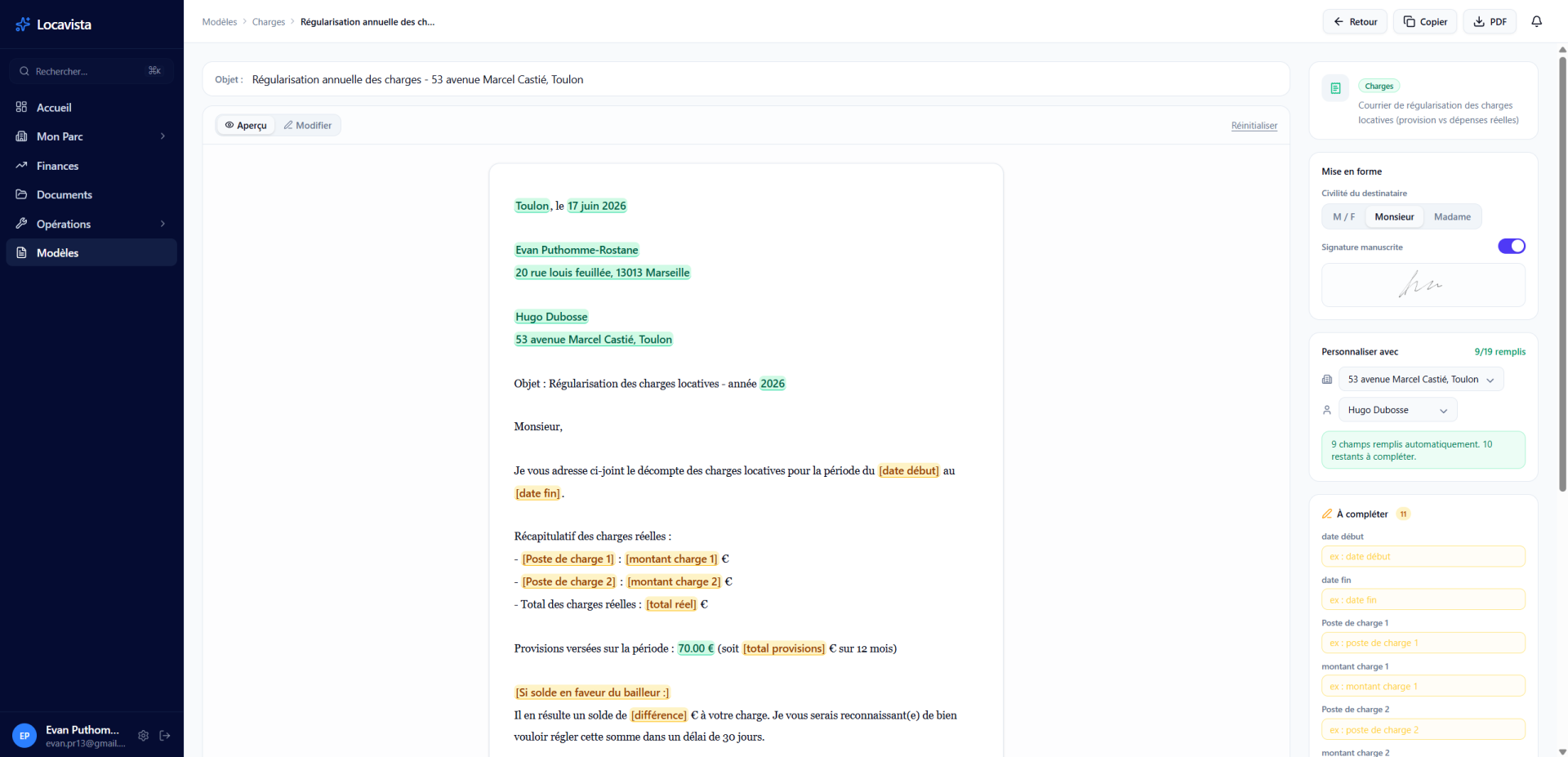
Task: Click the date début input field
Action: pos(1423,556)
